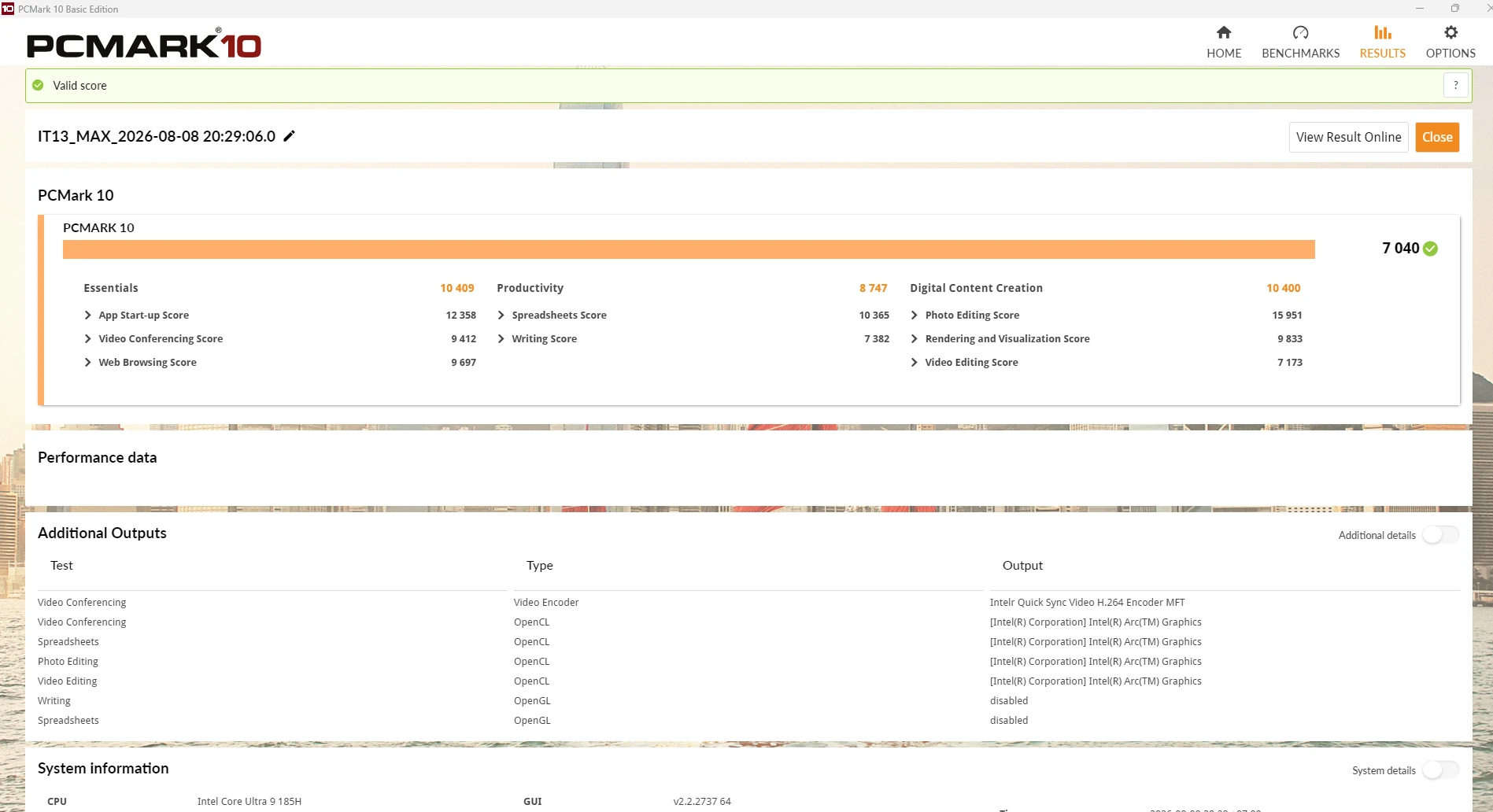Switch to RESULTS section
The image size is (1493, 812).
[1383, 54]
